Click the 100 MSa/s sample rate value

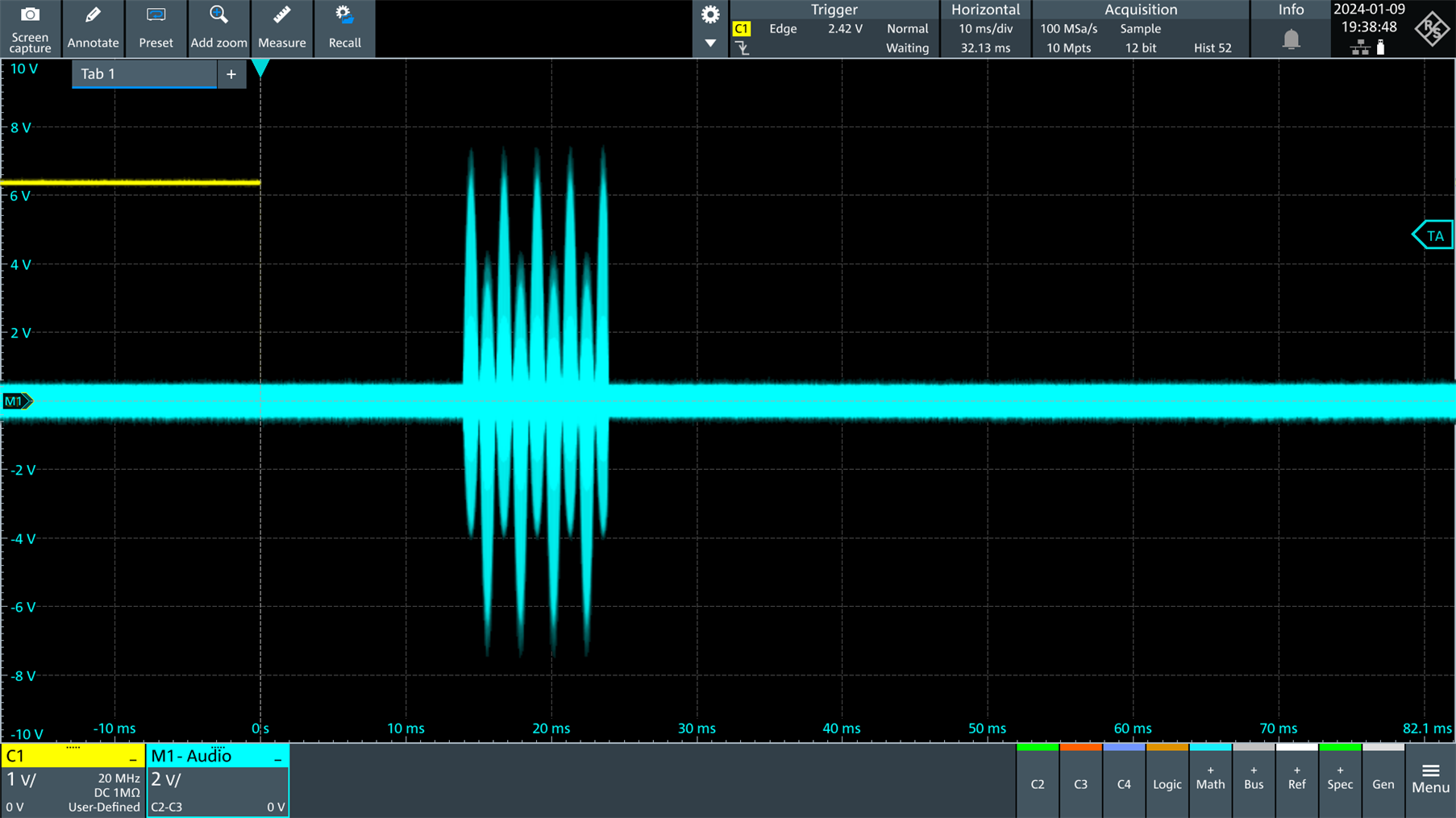pyautogui.click(x=1068, y=28)
